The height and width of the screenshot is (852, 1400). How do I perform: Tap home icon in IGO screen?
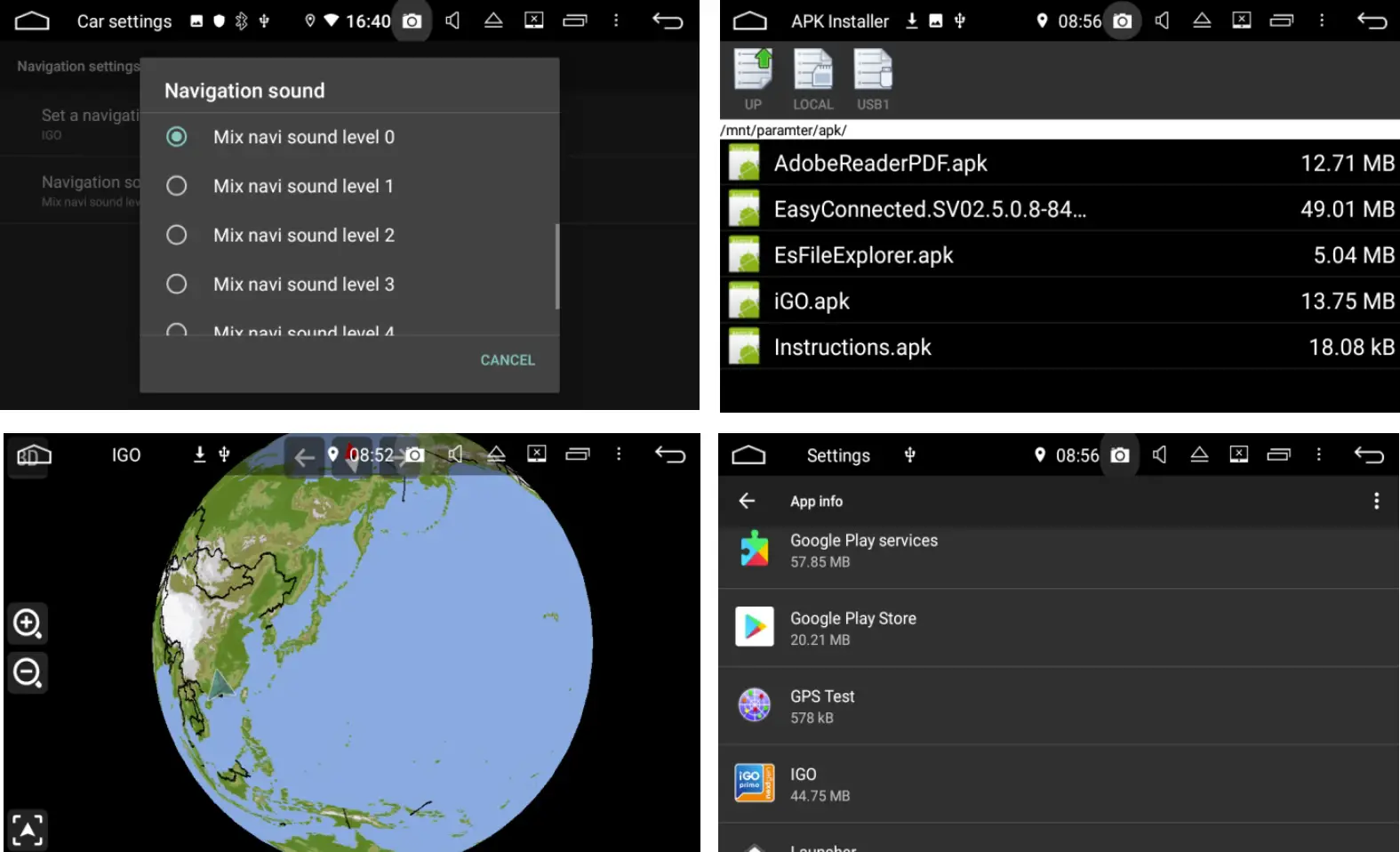click(x=34, y=455)
